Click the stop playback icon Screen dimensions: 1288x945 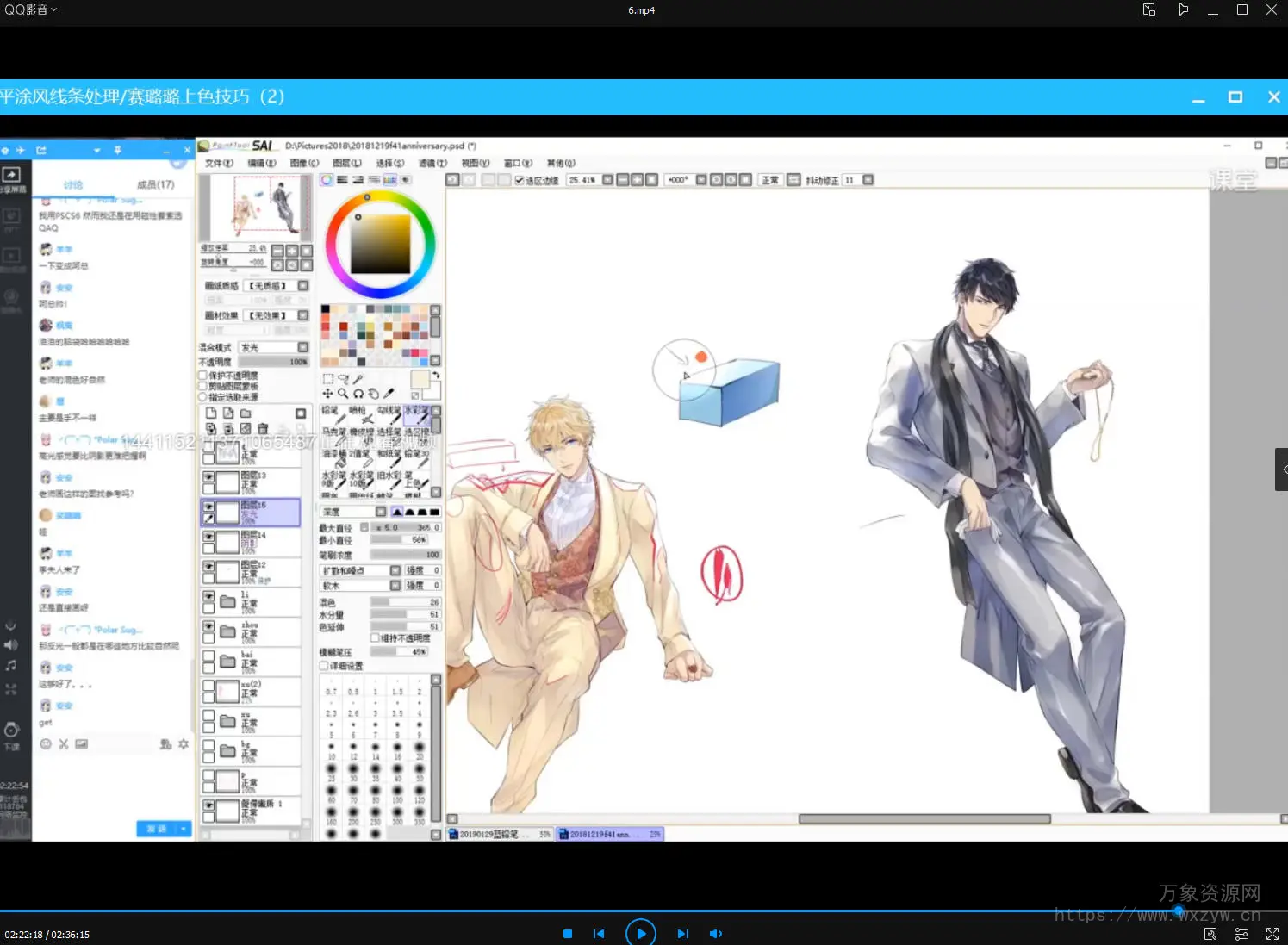coord(568,934)
